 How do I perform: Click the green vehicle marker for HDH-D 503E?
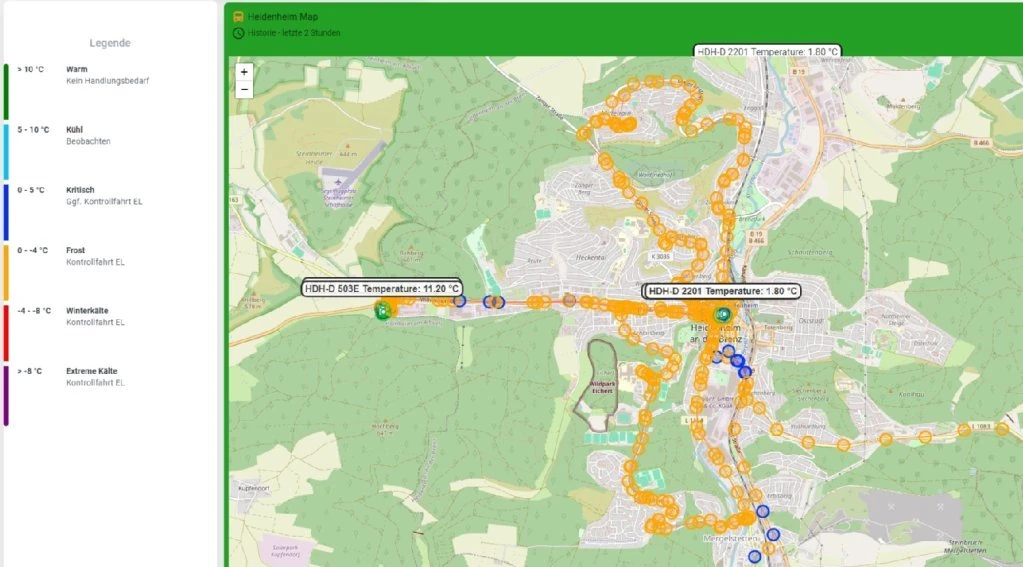382,311
